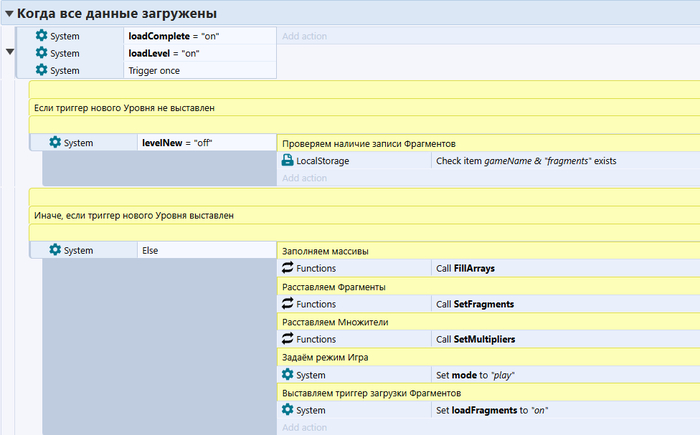Viewport: 700px width, 435px height.
Task: Select System gear icon in loadLevel row
Action: pos(41,53)
